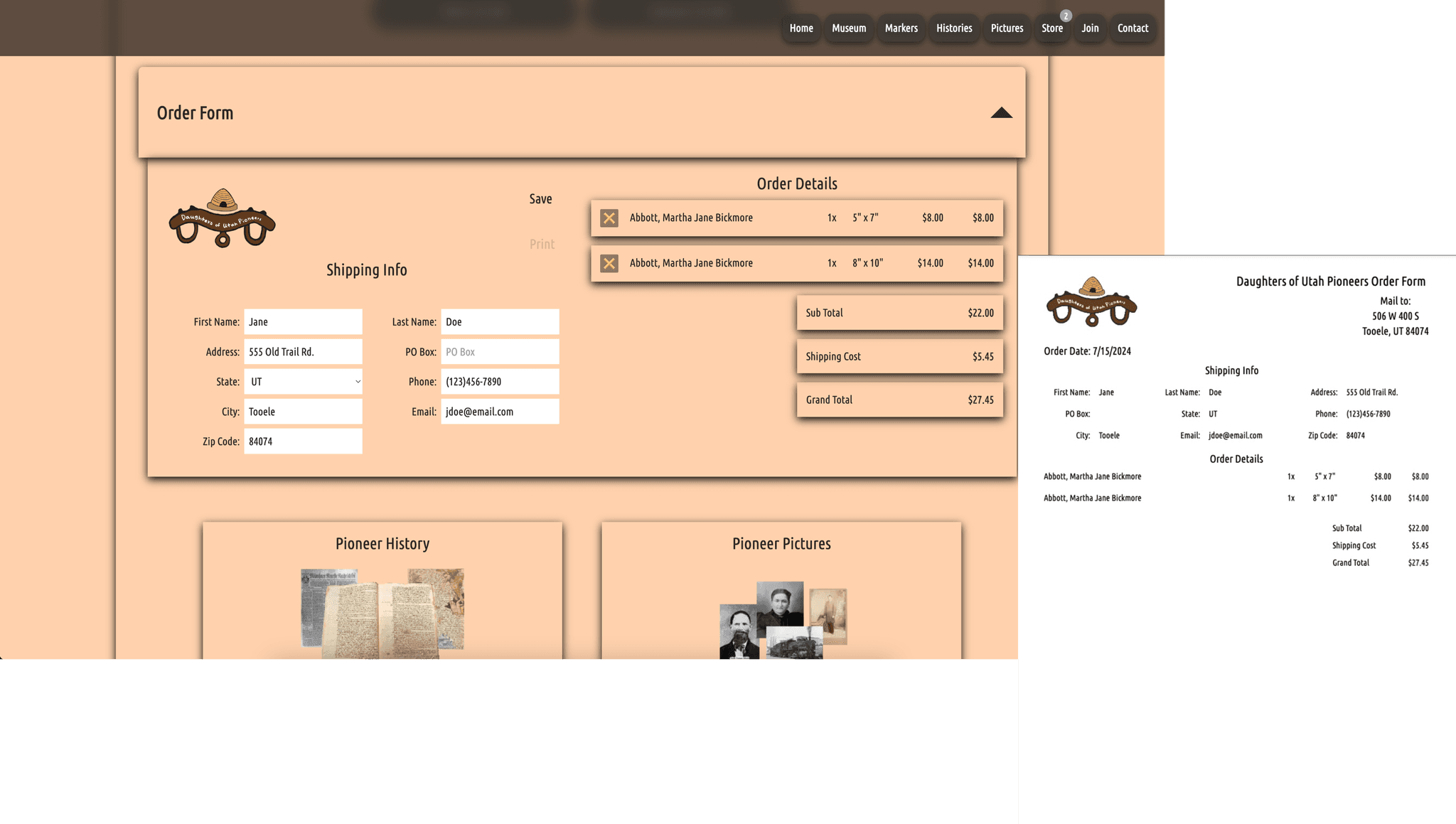Open the Markers nav link

pos(901,28)
